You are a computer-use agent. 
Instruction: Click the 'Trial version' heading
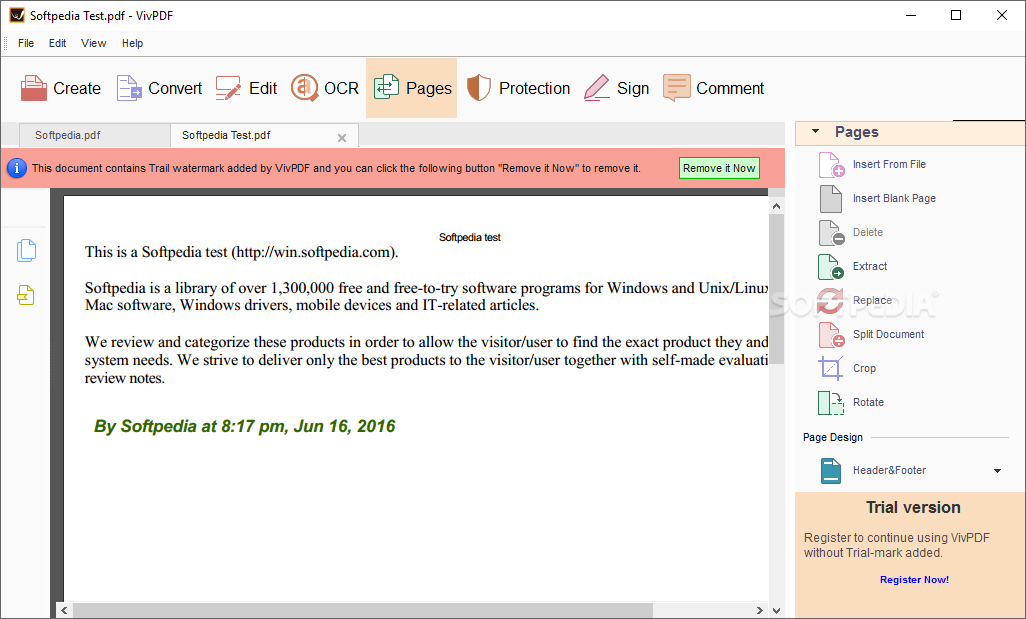(913, 507)
